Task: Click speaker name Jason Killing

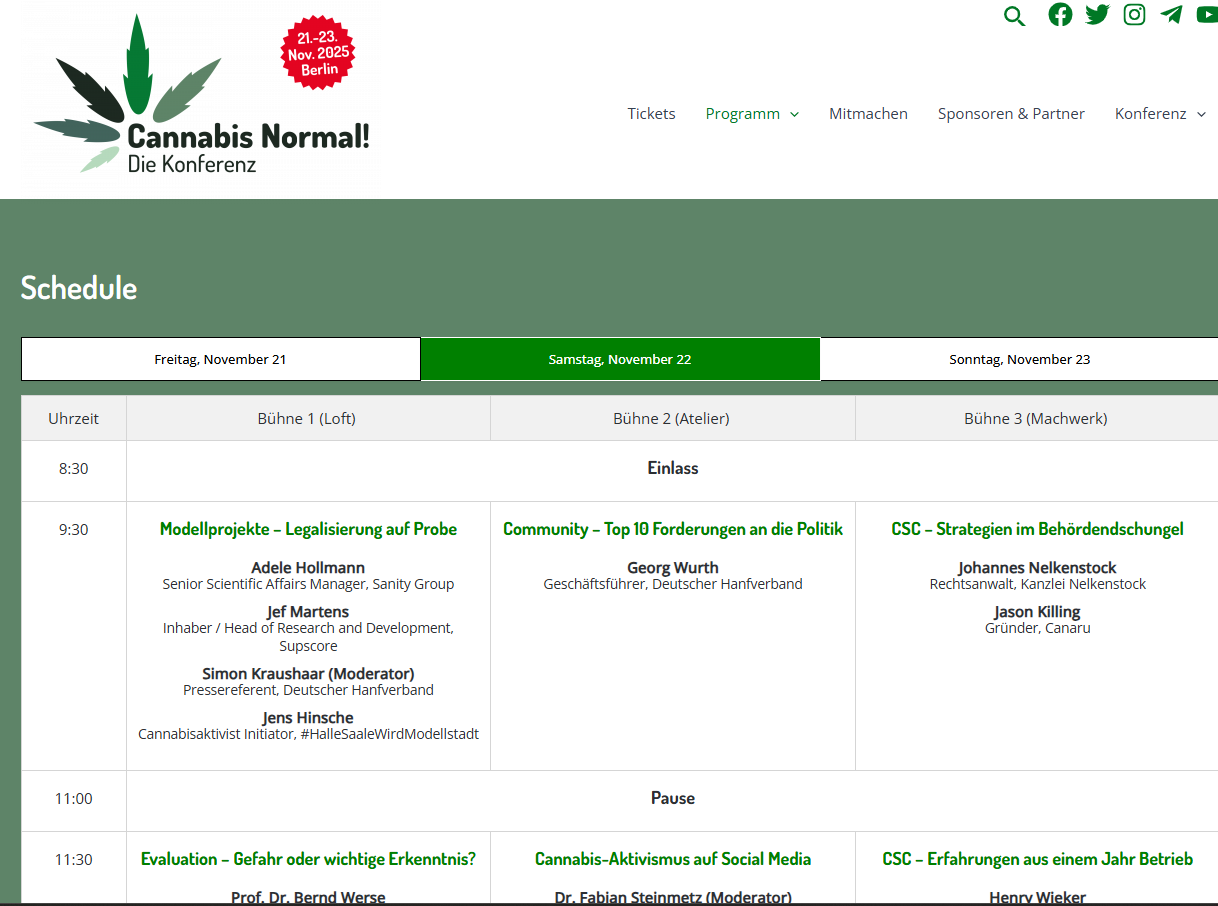Action: click(1037, 612)
